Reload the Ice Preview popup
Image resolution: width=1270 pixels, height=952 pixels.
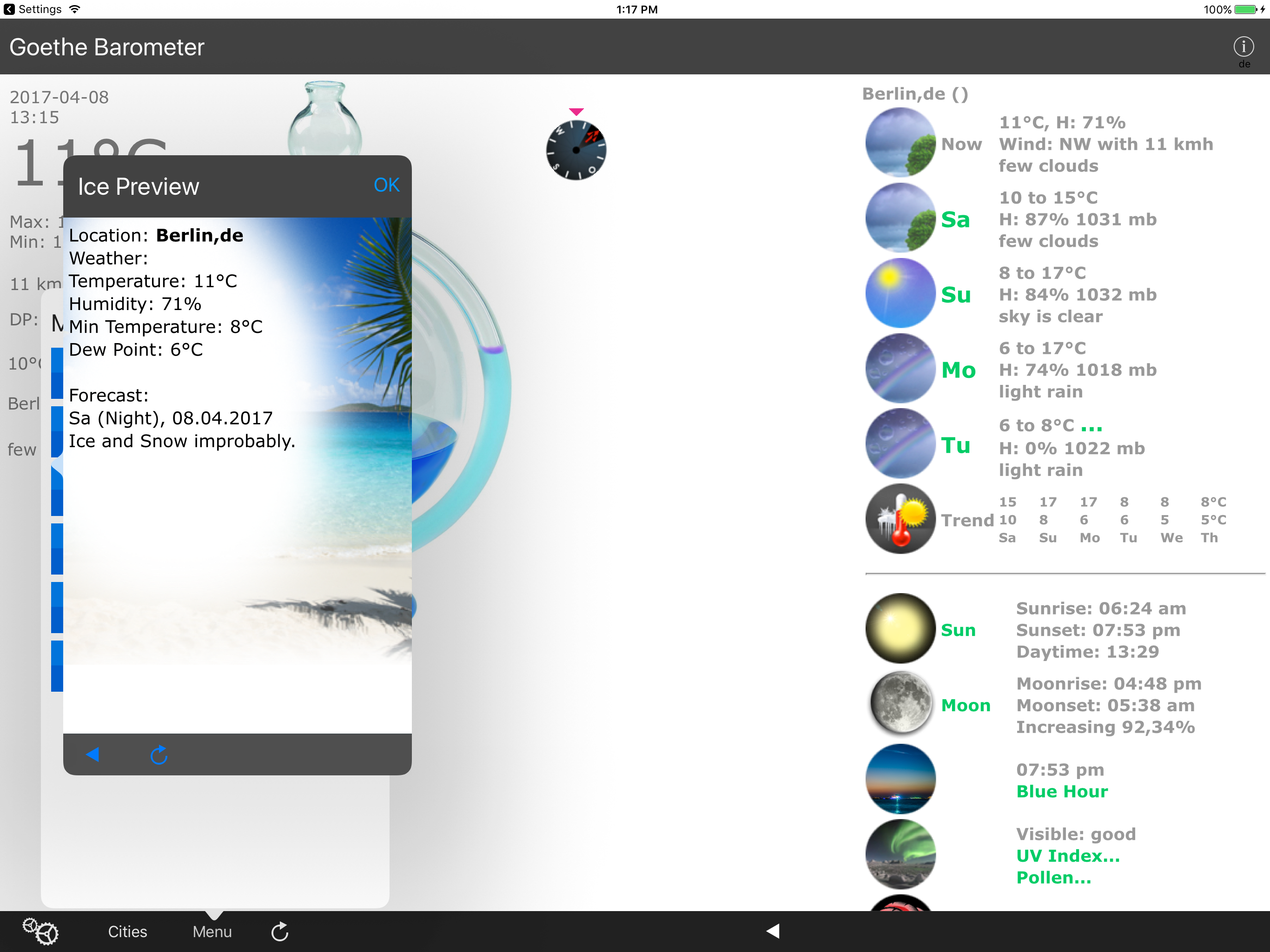pyautogui.click(x=159, y=754)
